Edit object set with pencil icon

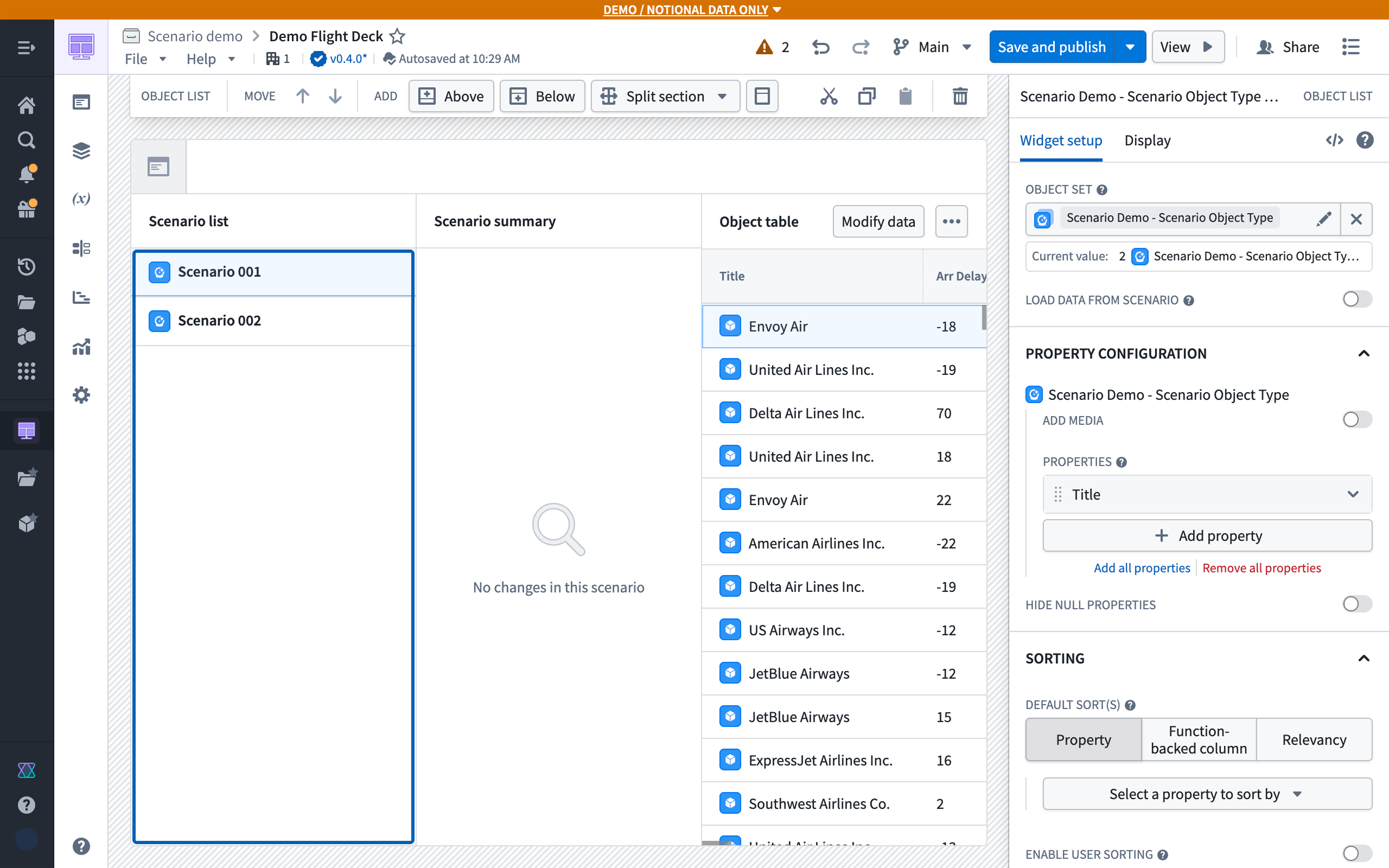(x=1323, y=219)
